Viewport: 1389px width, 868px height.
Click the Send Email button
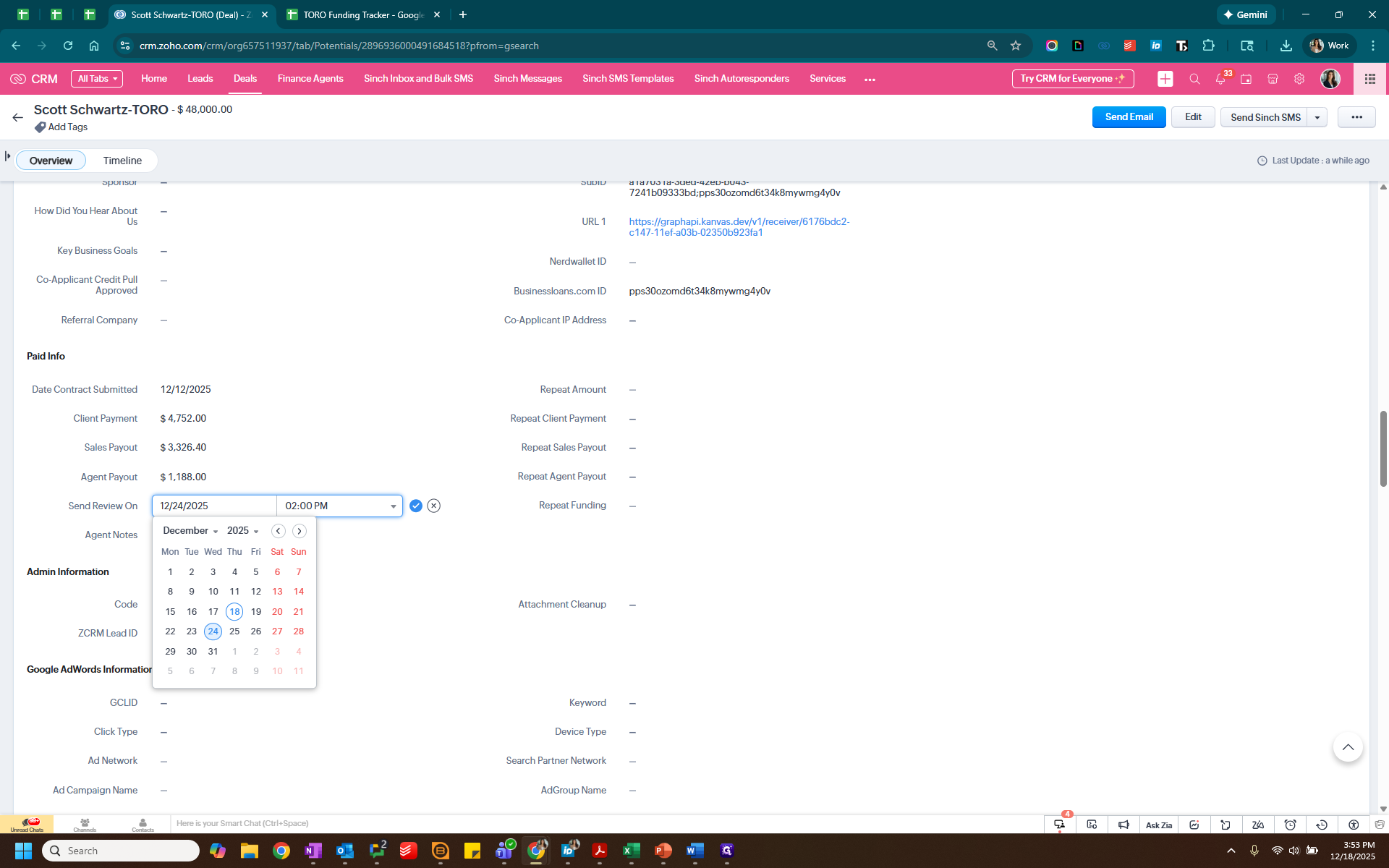coord(1129,117)
